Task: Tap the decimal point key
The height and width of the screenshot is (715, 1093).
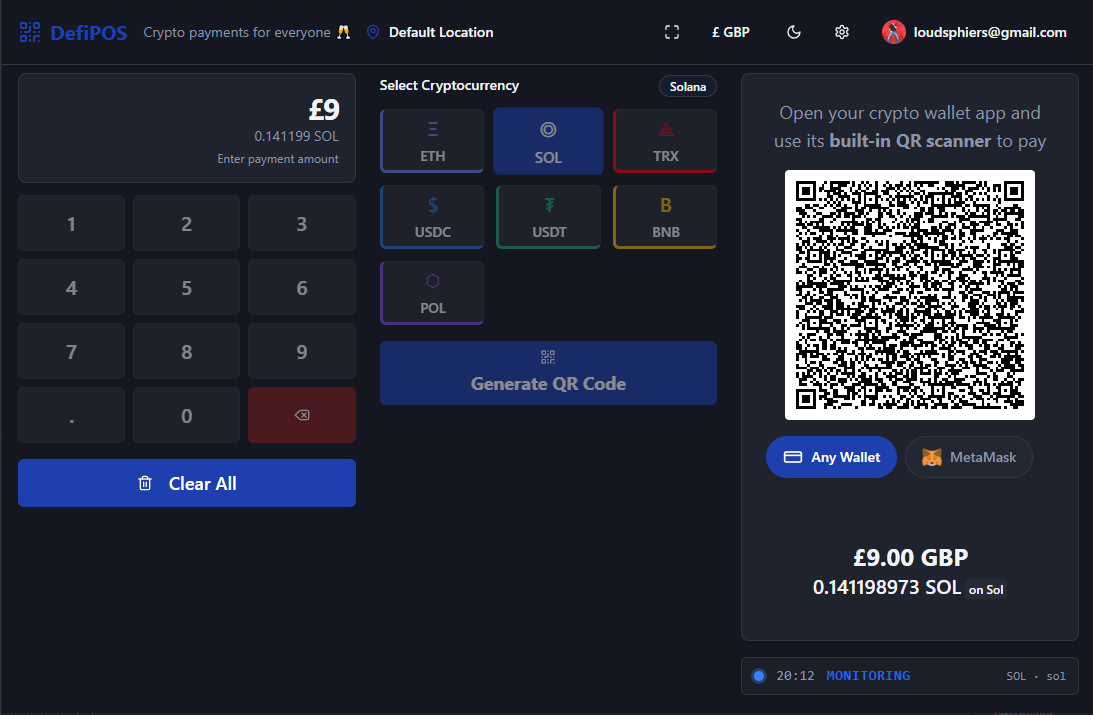Action: tap(71, 415)
